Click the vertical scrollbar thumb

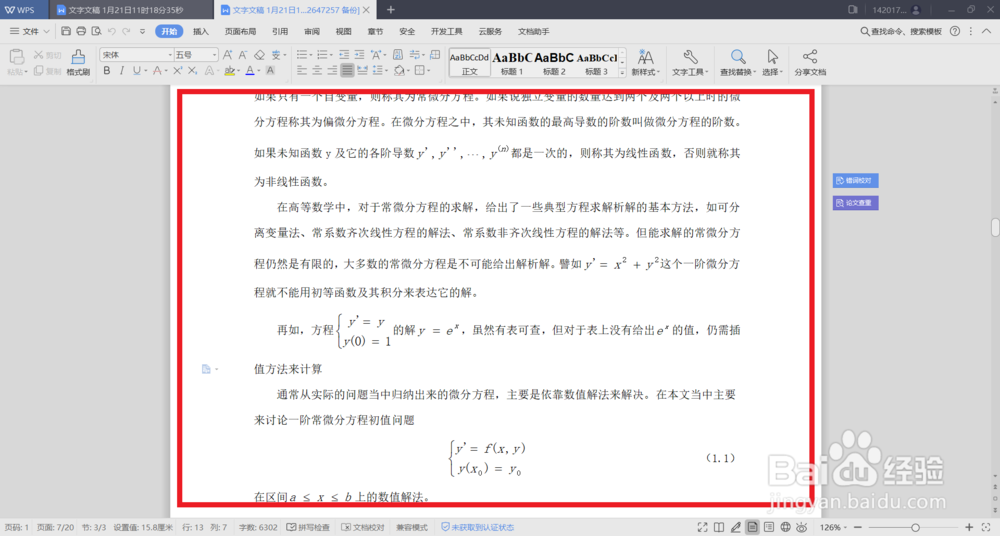tap(995, 227)
